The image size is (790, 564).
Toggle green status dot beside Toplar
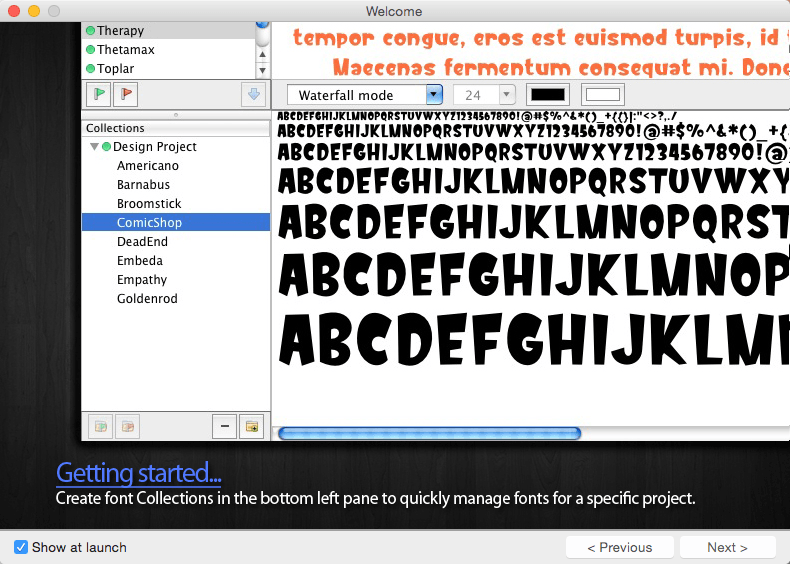(x=91, y=69)
